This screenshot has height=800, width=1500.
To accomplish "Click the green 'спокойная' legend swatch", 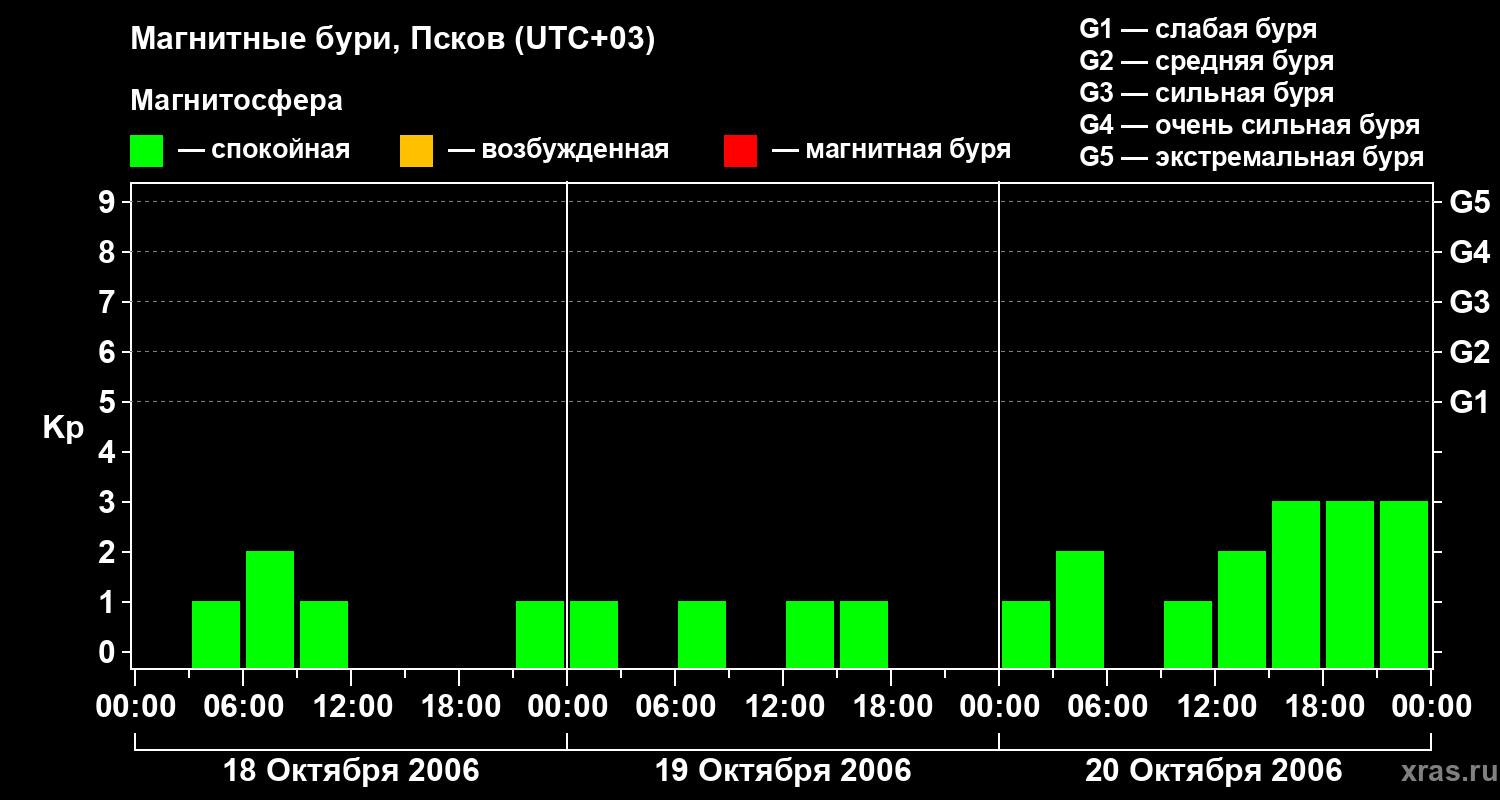I will click(147, 151).
